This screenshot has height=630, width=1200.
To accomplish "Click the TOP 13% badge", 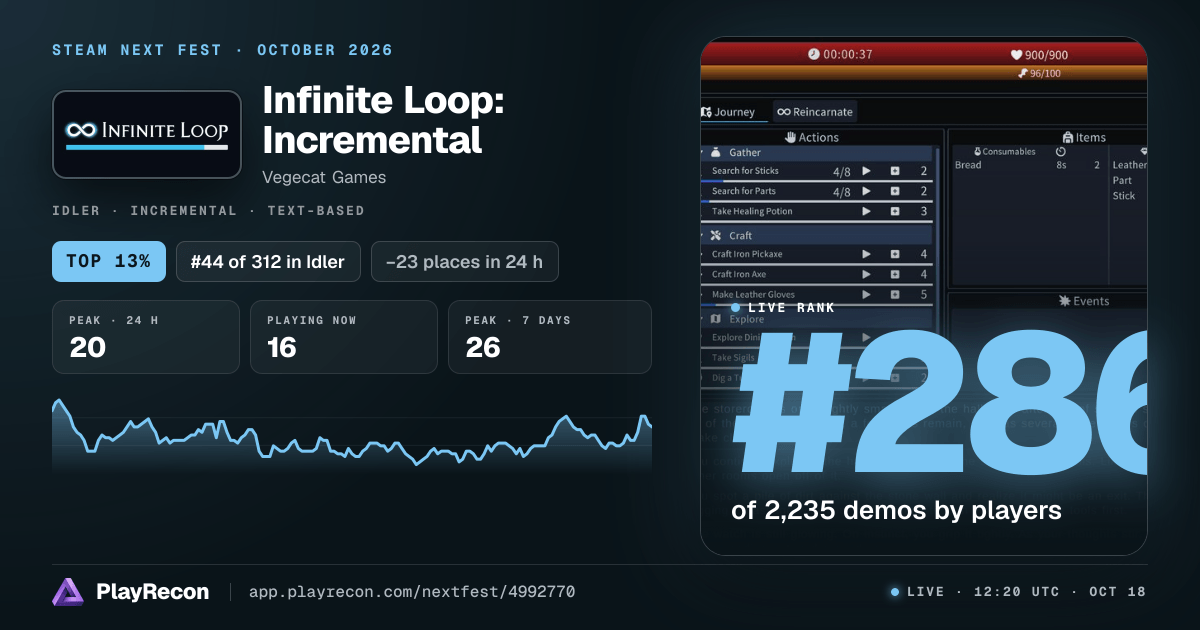I will pyautogui.click(x=108, y=262).
